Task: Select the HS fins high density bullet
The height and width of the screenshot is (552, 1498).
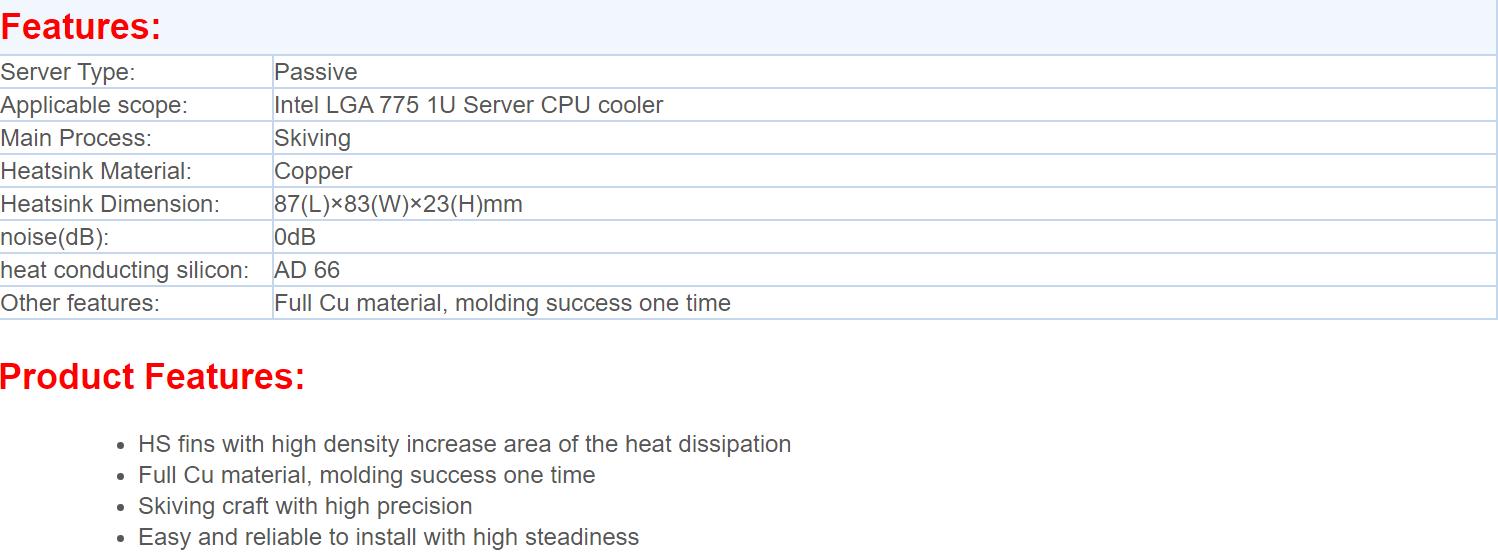Action: (465, 444)
